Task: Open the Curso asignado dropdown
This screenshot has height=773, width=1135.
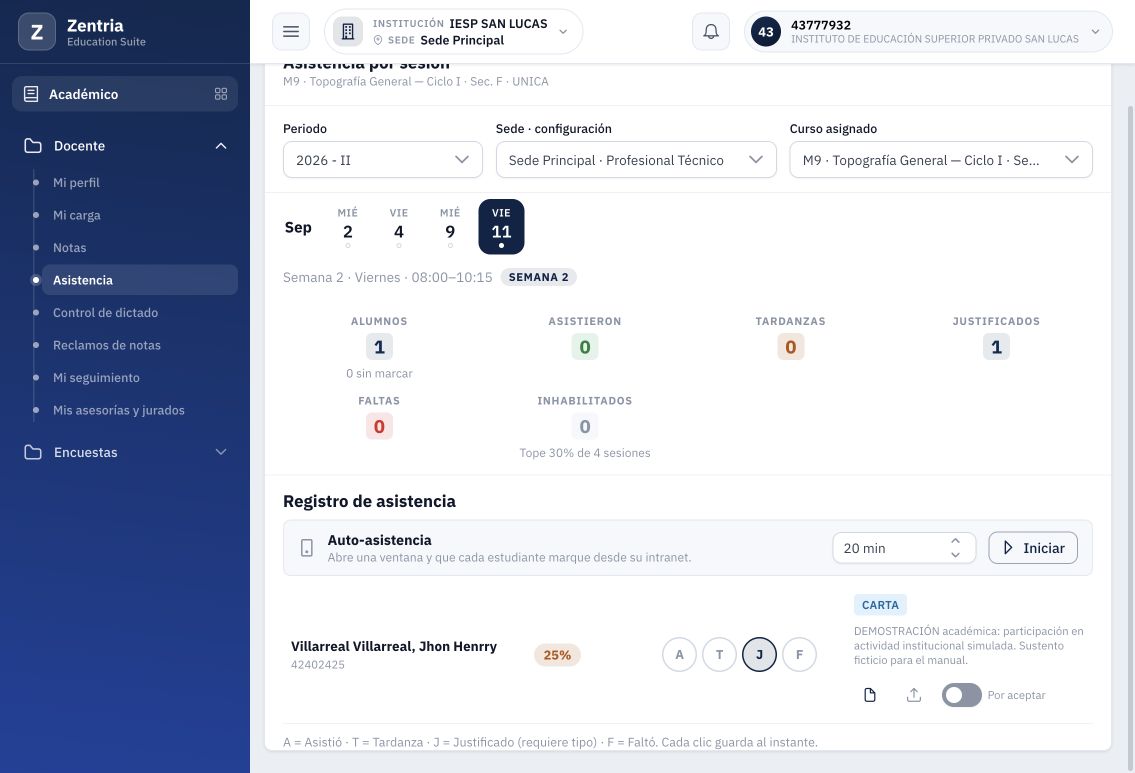Action: (940, 160)
